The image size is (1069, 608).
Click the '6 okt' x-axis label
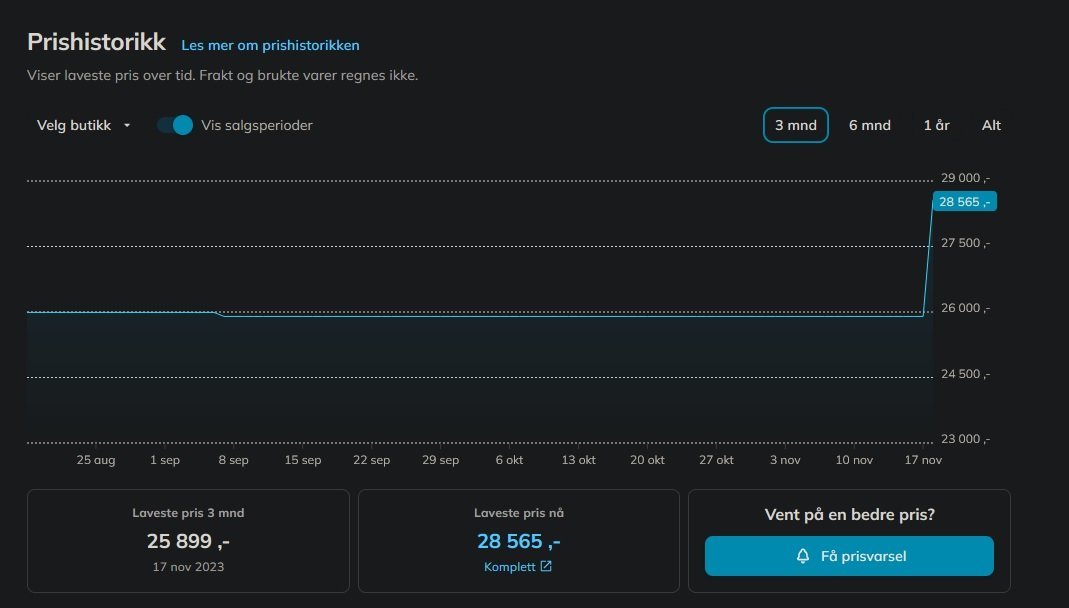[x=509, y=460]
